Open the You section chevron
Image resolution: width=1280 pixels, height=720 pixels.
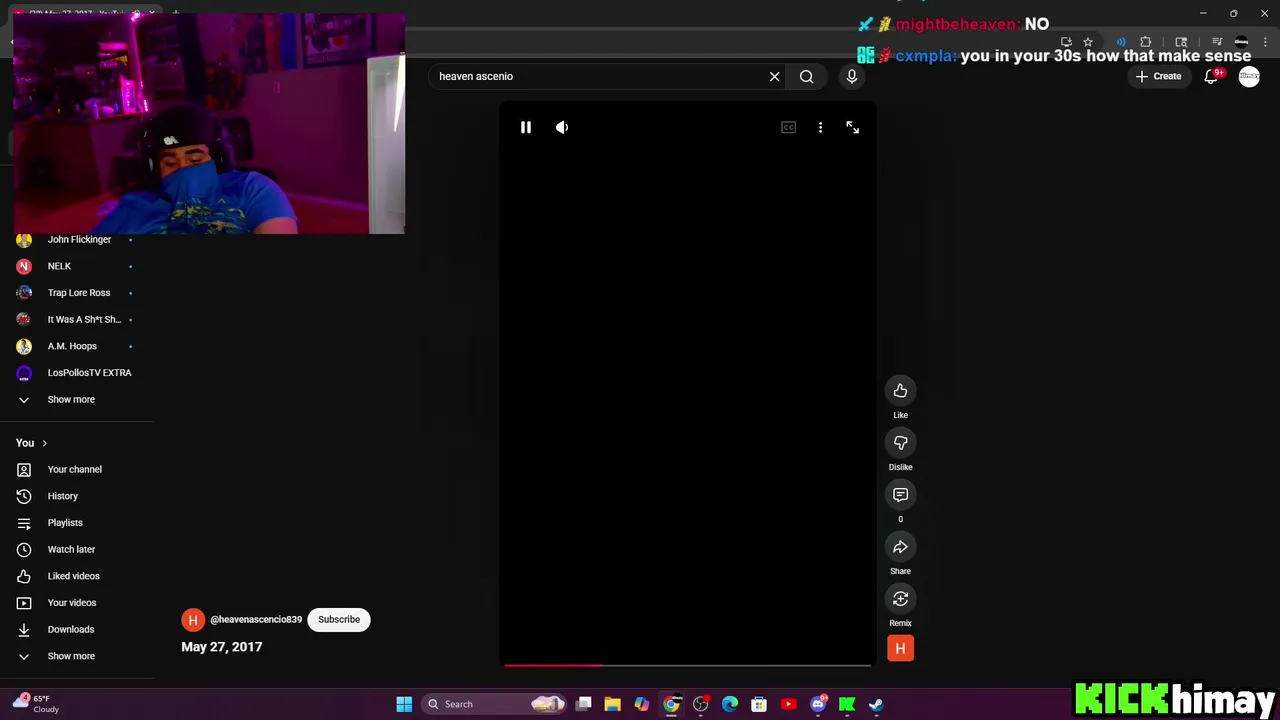[x=44, y=443]
